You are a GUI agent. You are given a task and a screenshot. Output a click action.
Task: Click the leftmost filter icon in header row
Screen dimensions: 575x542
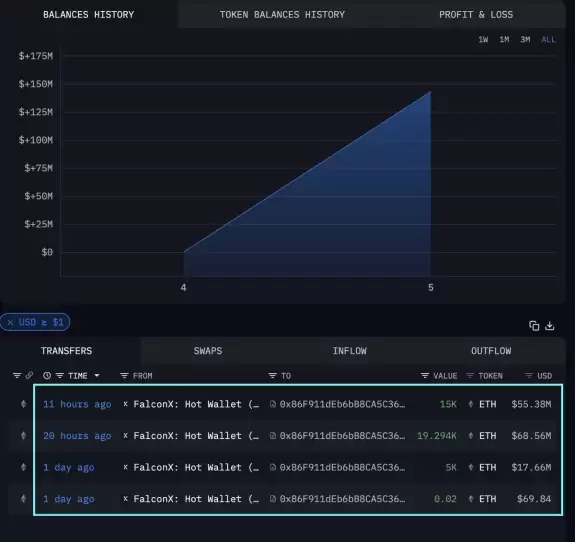[17, 376]
